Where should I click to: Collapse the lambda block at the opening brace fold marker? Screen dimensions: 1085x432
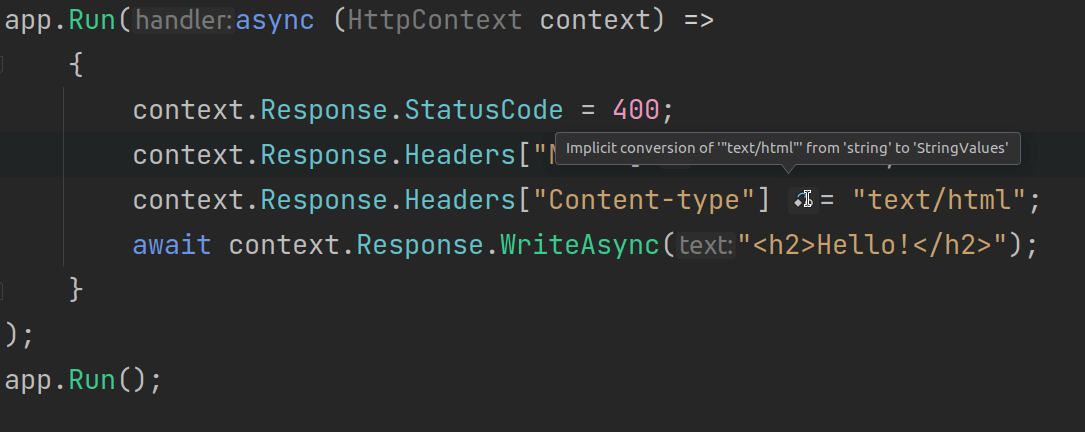point(1,65)
